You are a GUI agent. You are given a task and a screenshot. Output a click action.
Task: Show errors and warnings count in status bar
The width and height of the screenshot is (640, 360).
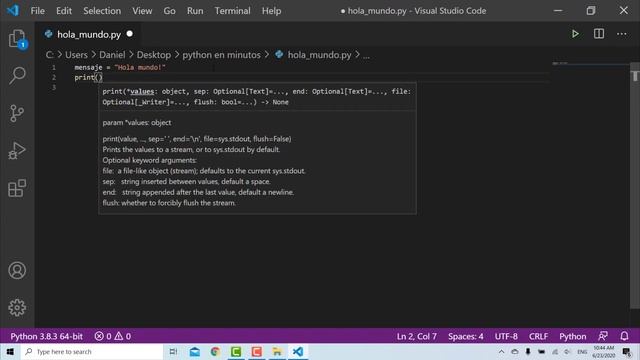click(x=113, y=336)
